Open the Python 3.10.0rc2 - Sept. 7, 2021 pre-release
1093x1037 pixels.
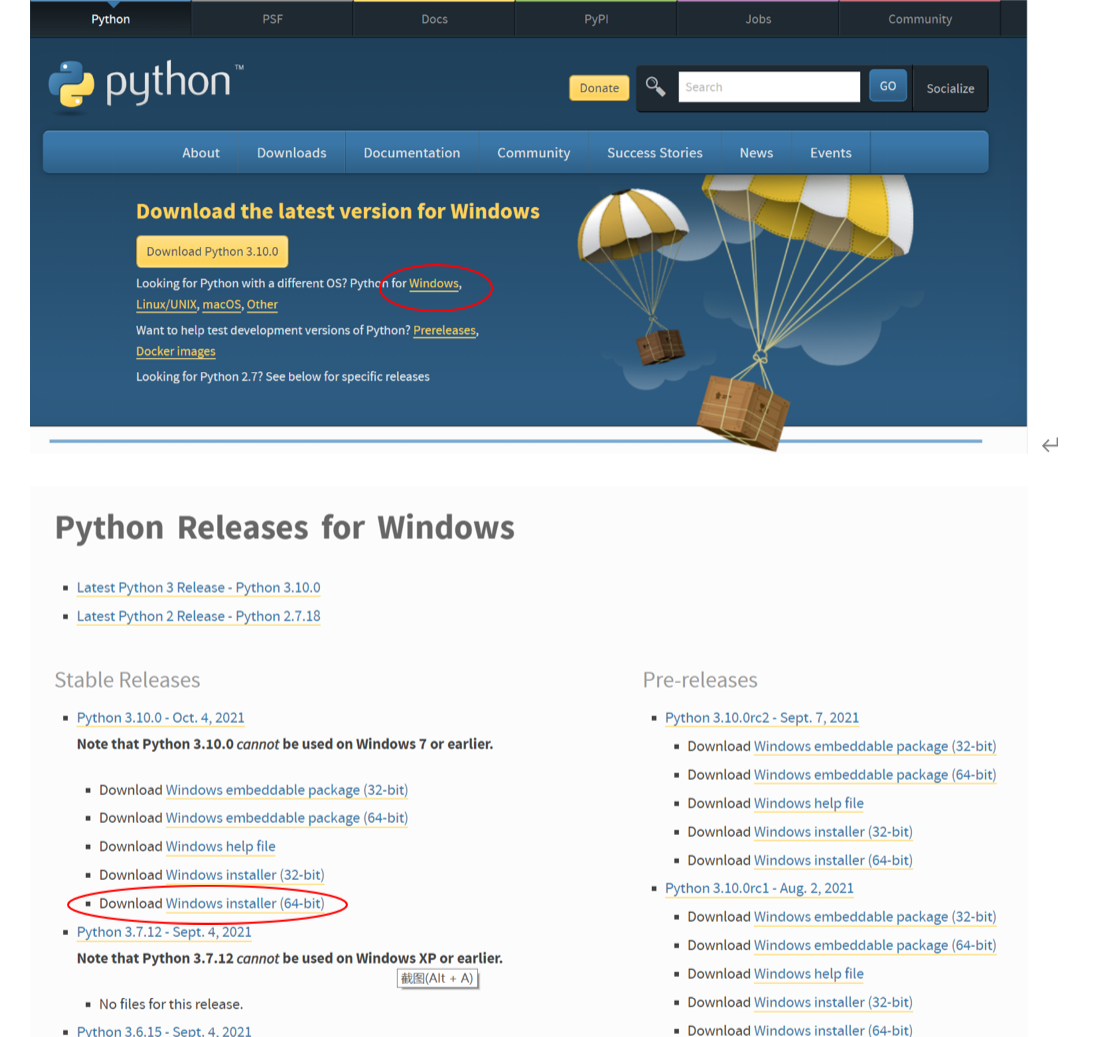(x=762, y=718)
